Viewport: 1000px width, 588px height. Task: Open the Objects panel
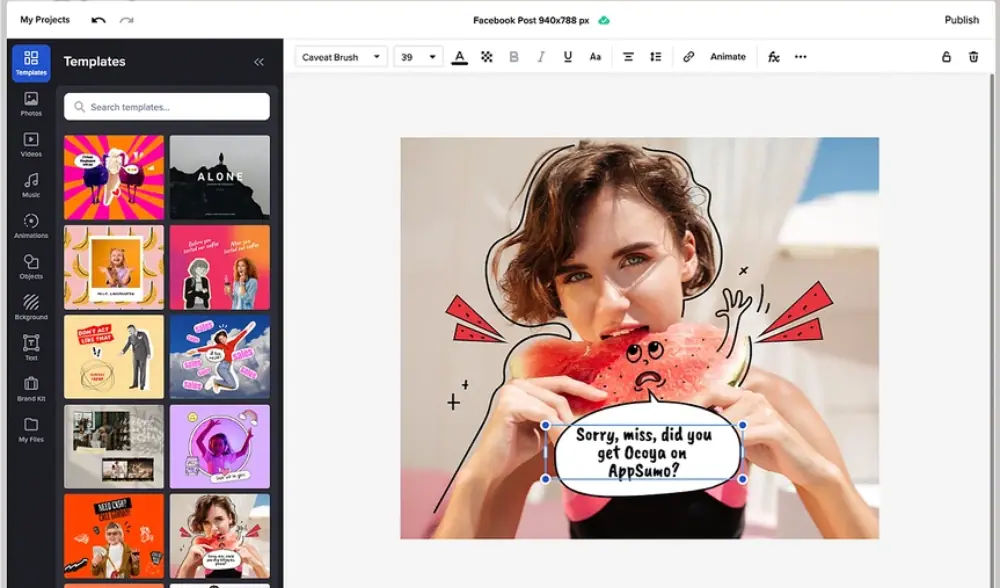31,266
